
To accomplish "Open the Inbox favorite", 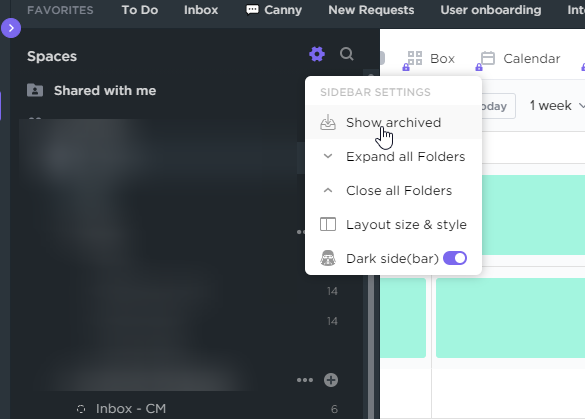I will (201, 10).
